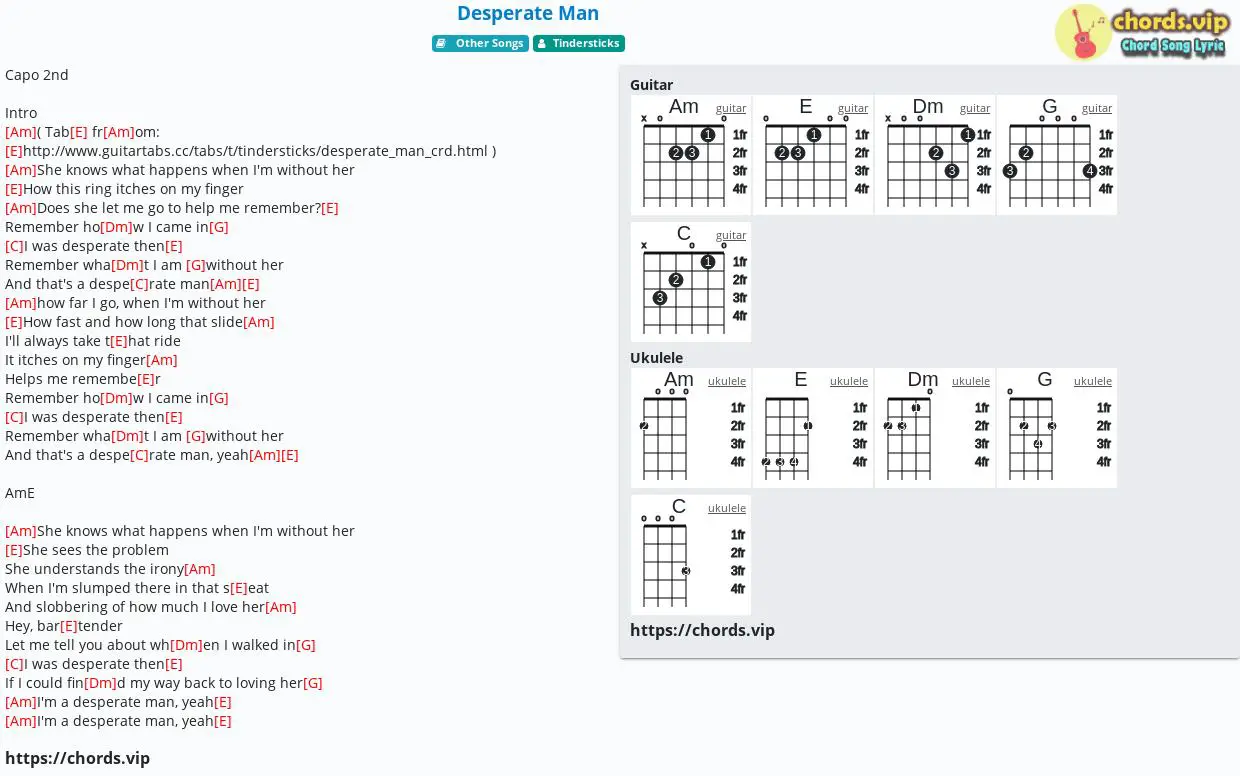Viewport: 1240px width, 776px height.
Task: Select the G guitar chord diagram
Action: click(x=1057, y=155)
